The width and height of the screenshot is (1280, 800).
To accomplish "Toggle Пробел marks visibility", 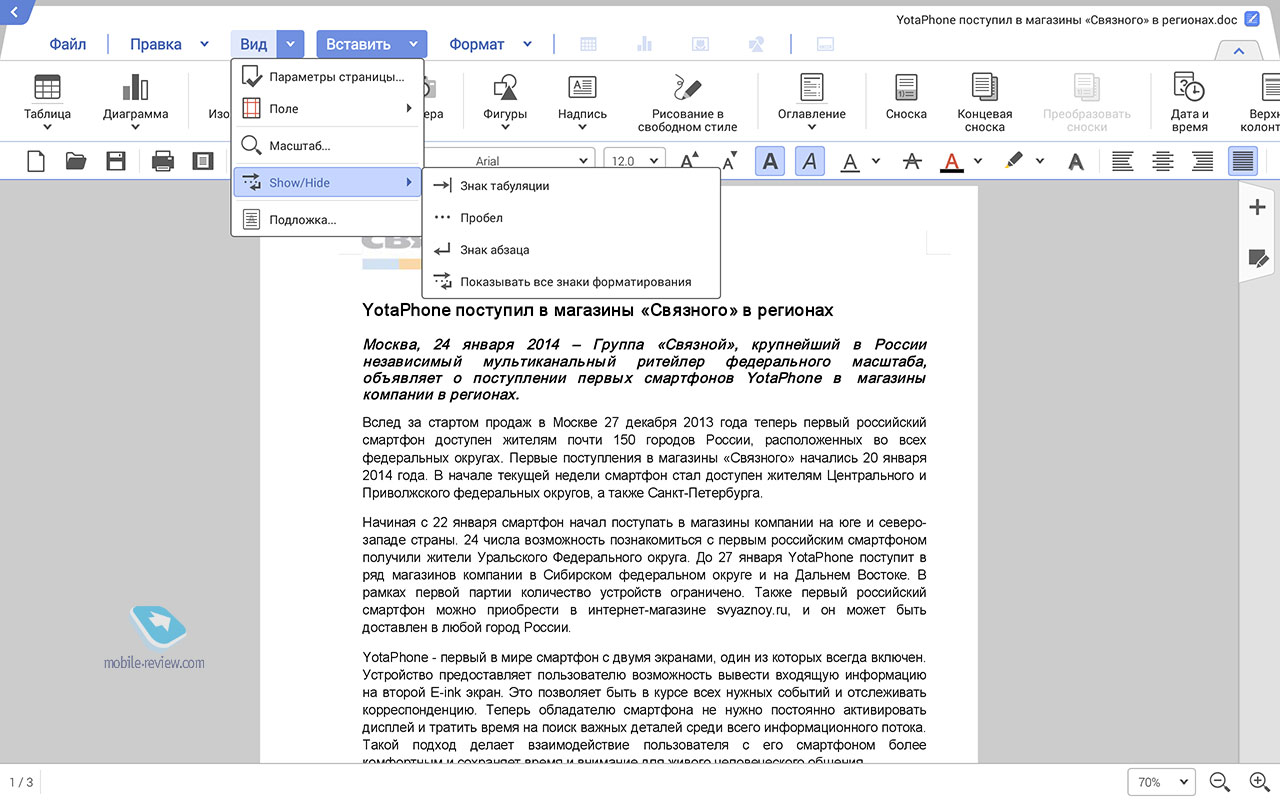I will (x=571, y=218).
